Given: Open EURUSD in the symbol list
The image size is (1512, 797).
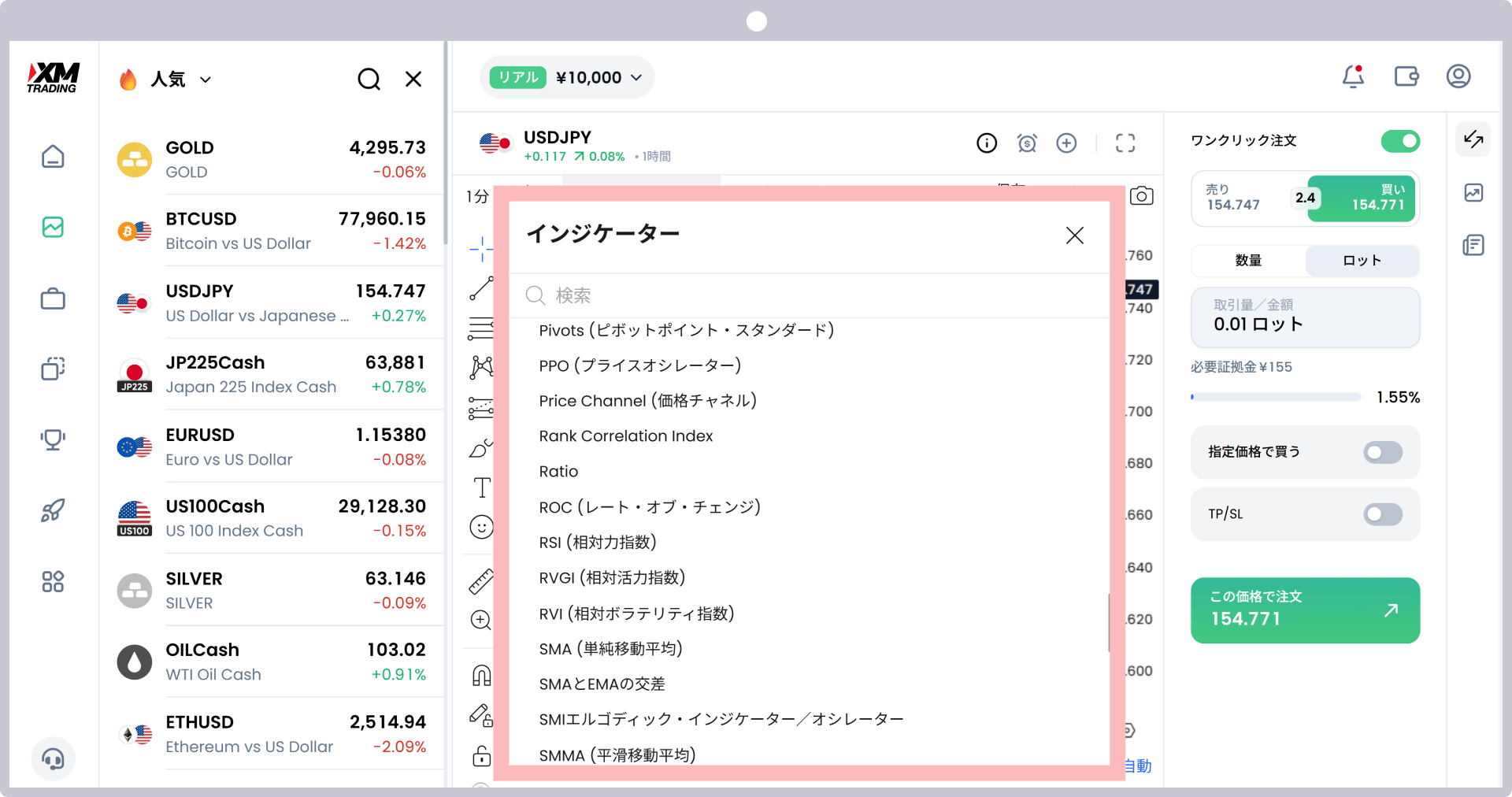Looking at the screenshot, I should pos(272,447).
